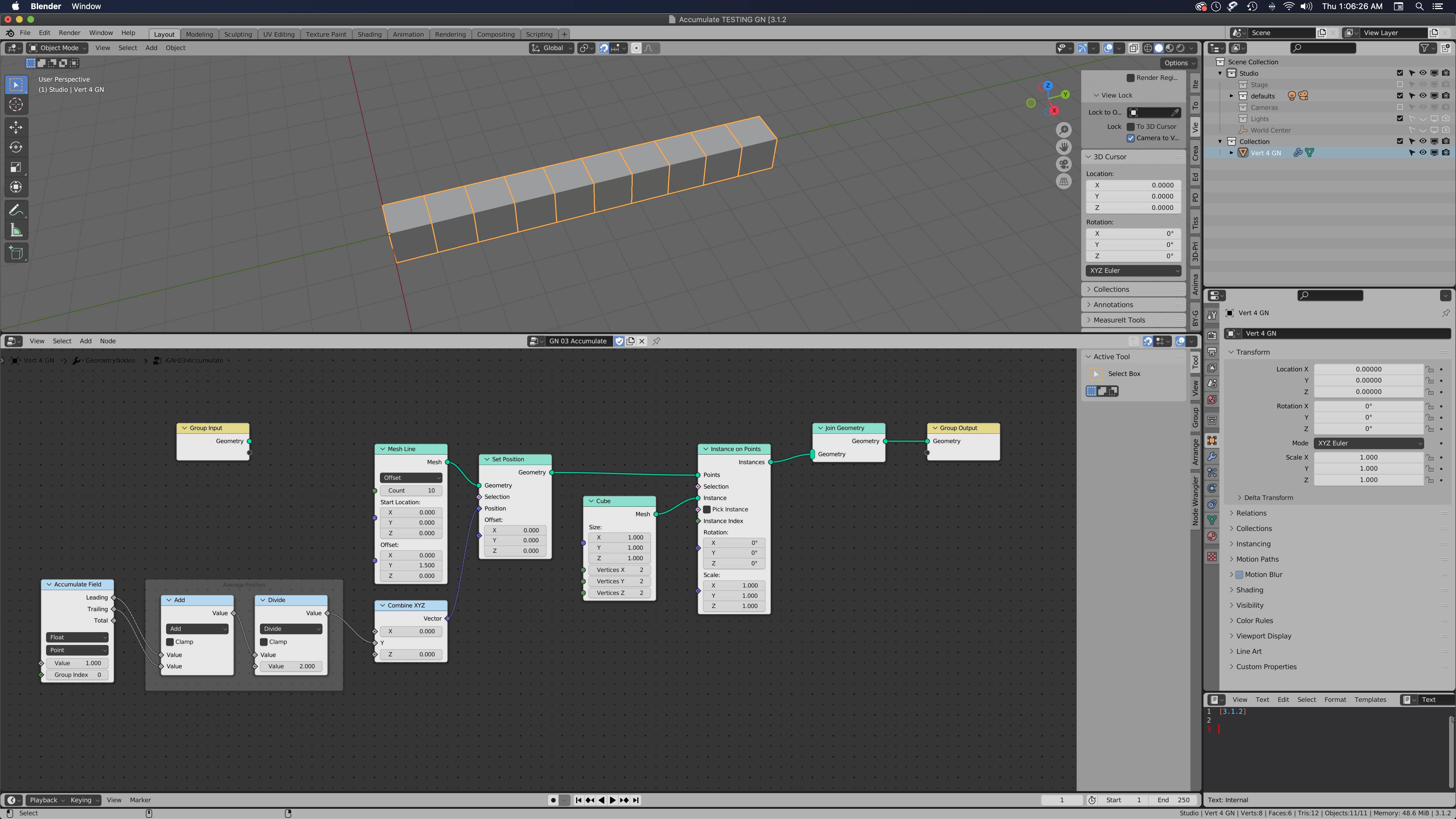Image resolution: width=1456 pixels, height=819 pixels.
Task: Toggle Pick Instance in Instance on Points node
Action: 706,509
